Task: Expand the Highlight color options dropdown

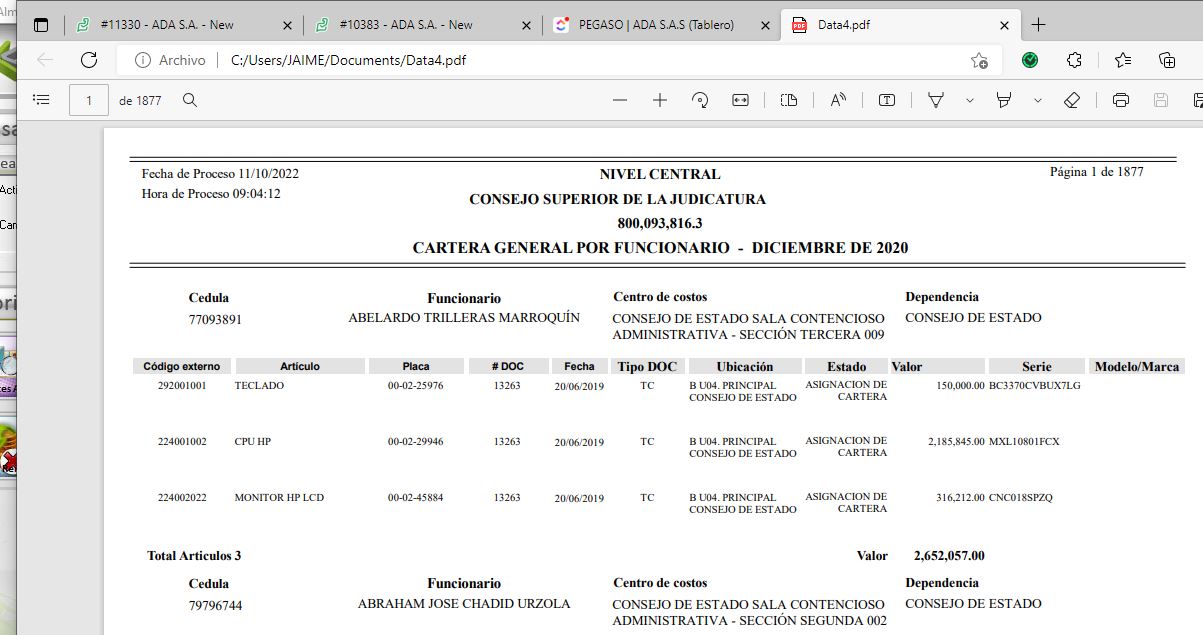Action: pyautogui.click(x=1037, y=100)
